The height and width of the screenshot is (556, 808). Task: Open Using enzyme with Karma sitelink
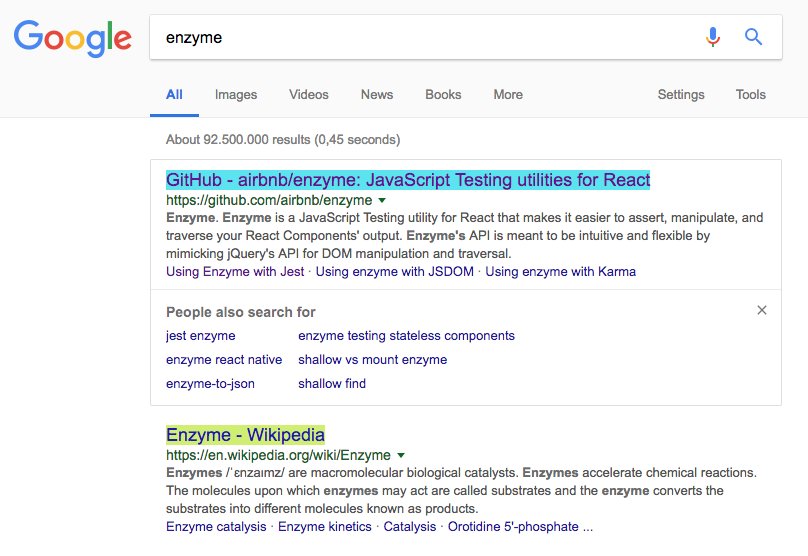[561, 272]
